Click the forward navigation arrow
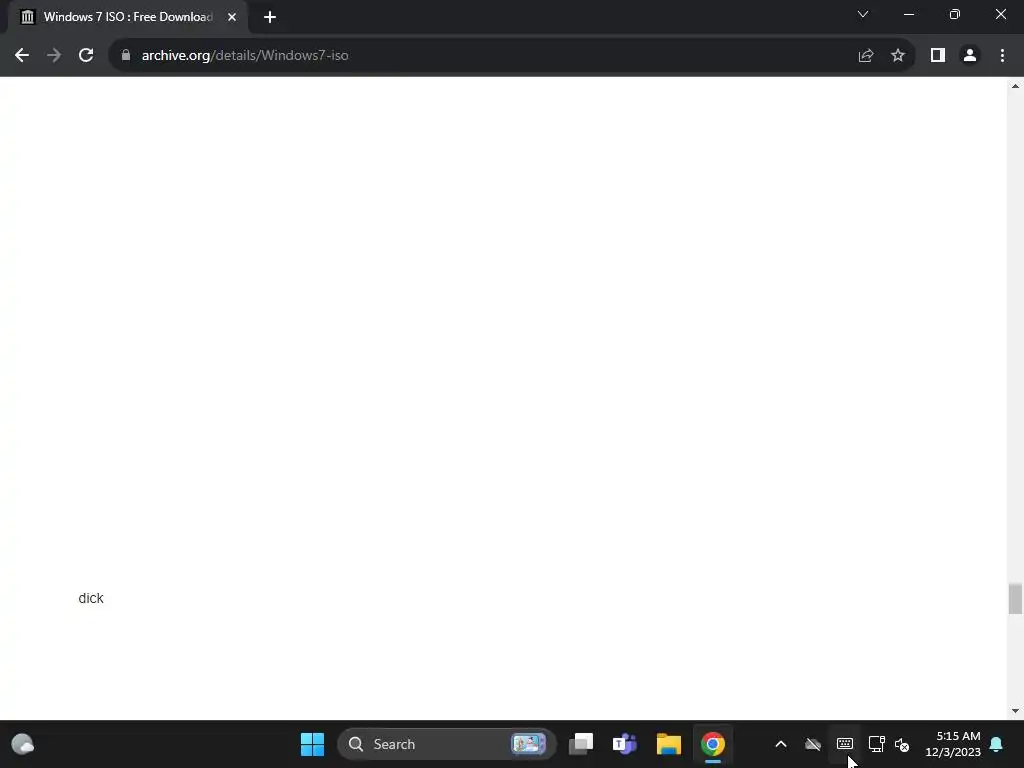This screenshot has width=1024, height=768. click(x=54, y=56)
